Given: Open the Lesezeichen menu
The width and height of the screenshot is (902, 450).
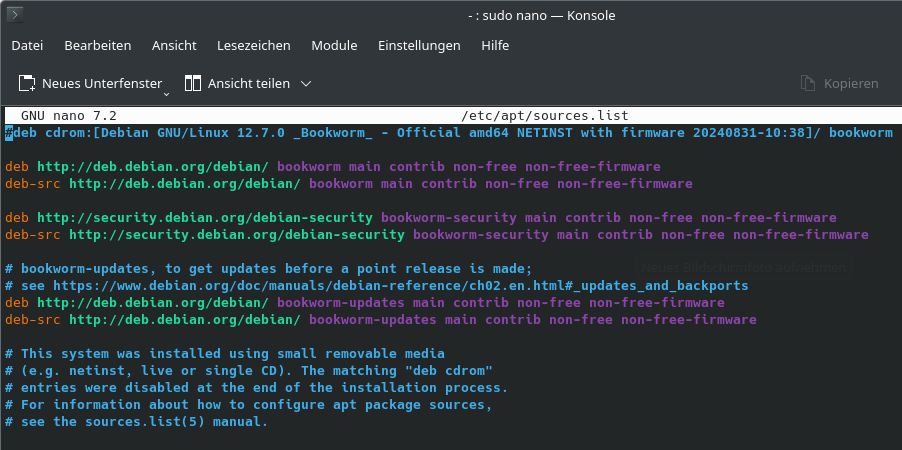Looking at the screenshot, I should (x=254, y=45).
